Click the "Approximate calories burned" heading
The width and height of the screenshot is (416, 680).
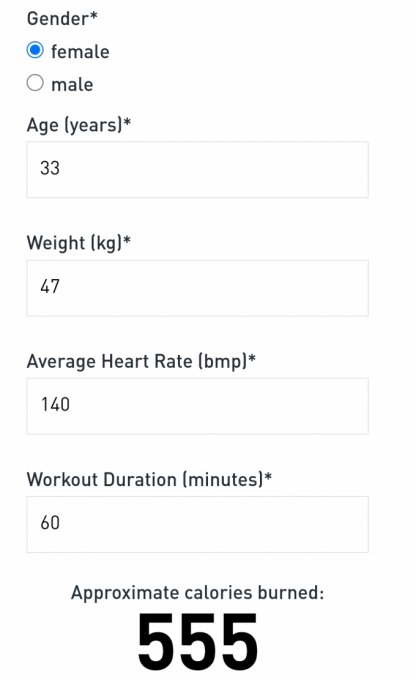tap(197, 593)
